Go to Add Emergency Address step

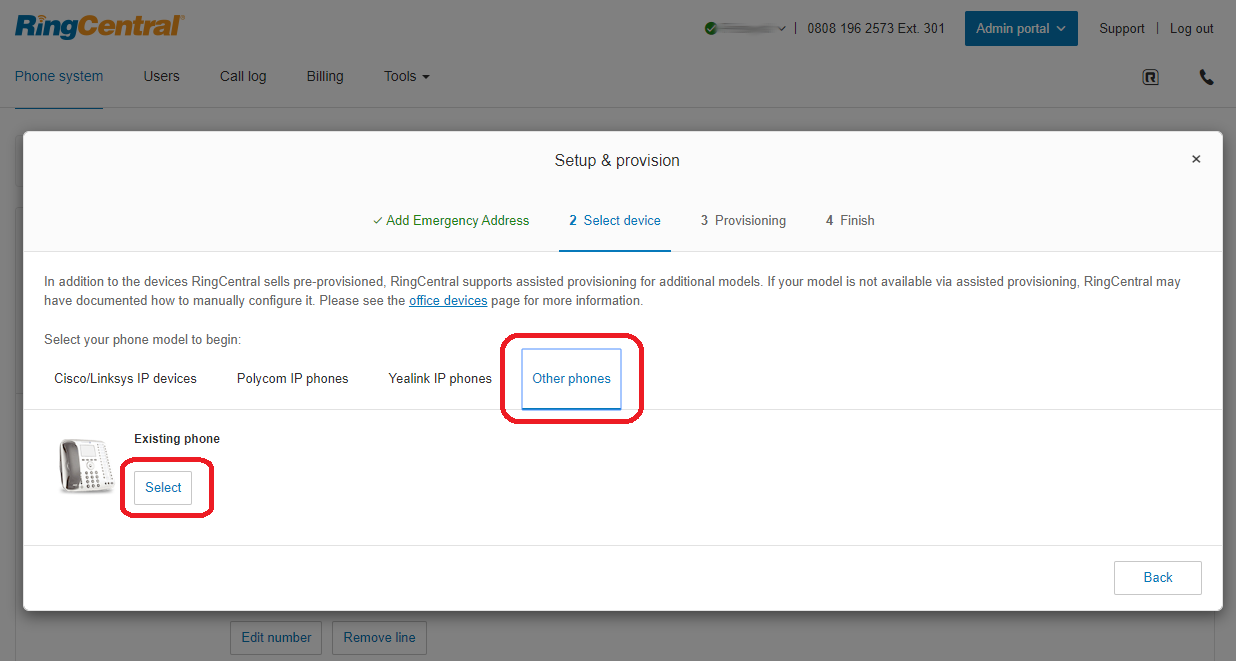451,220
